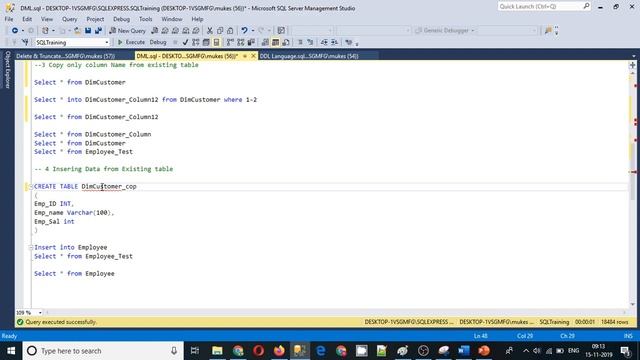The width and height of the screenshot is (640, 360).
Task: Open the Help menu
Action: (197, 19)
